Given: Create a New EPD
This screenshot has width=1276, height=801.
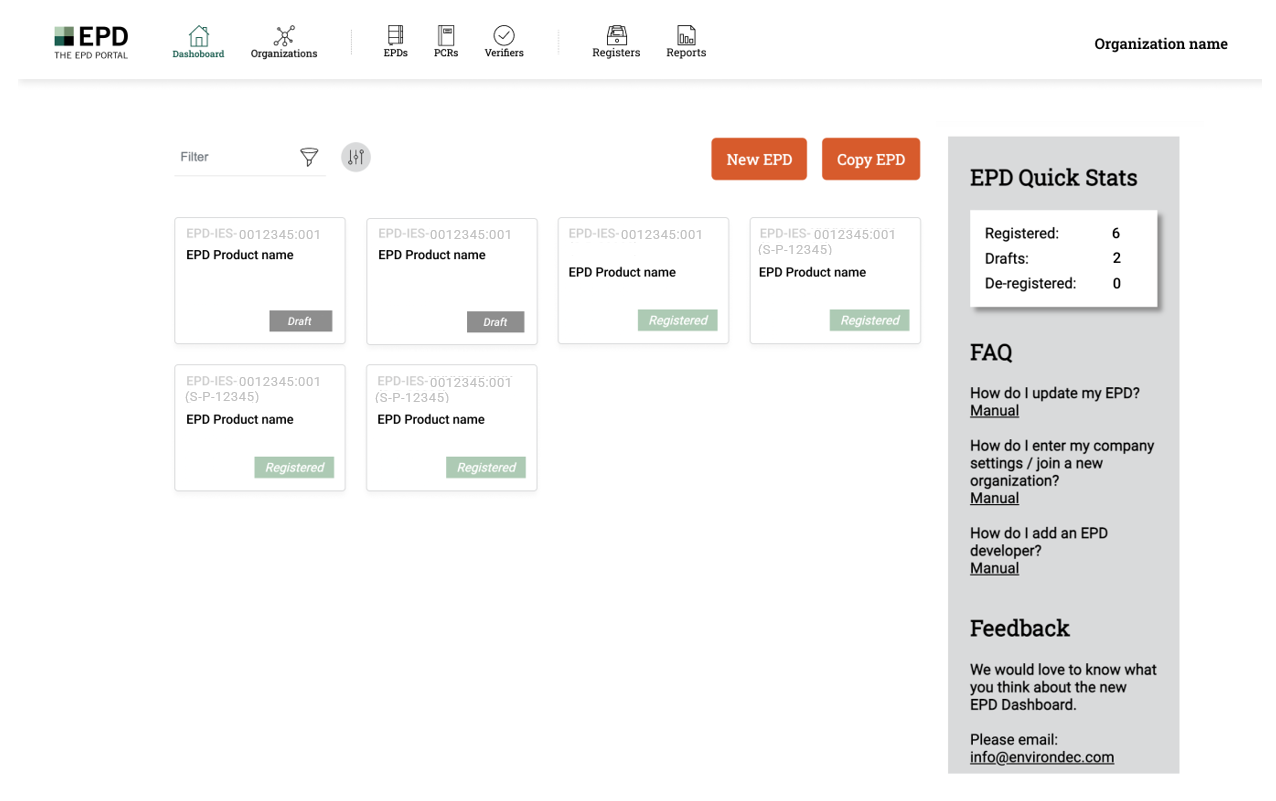Looking at the screenshot, I should [x=759, y=159].
